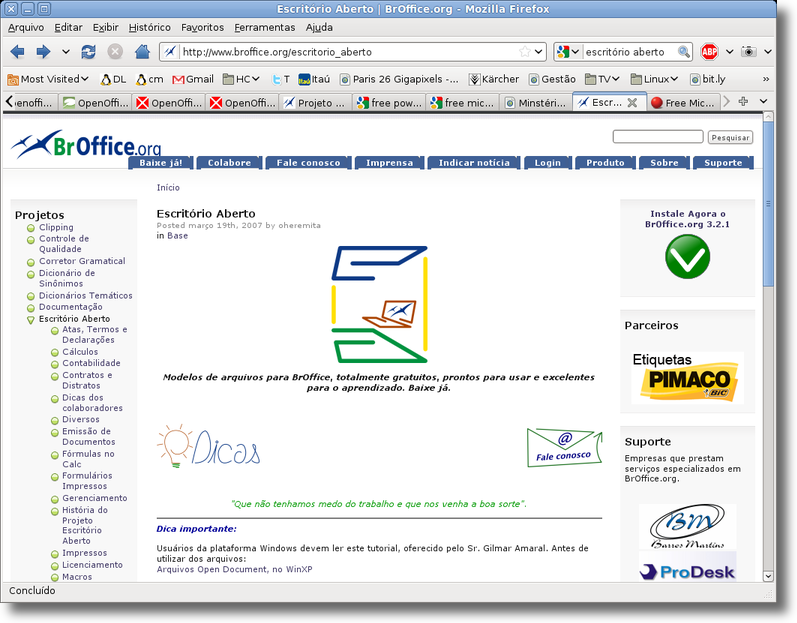797x623 pixels.
Task: Click the Início breadcrumb link
Action: 168,188
